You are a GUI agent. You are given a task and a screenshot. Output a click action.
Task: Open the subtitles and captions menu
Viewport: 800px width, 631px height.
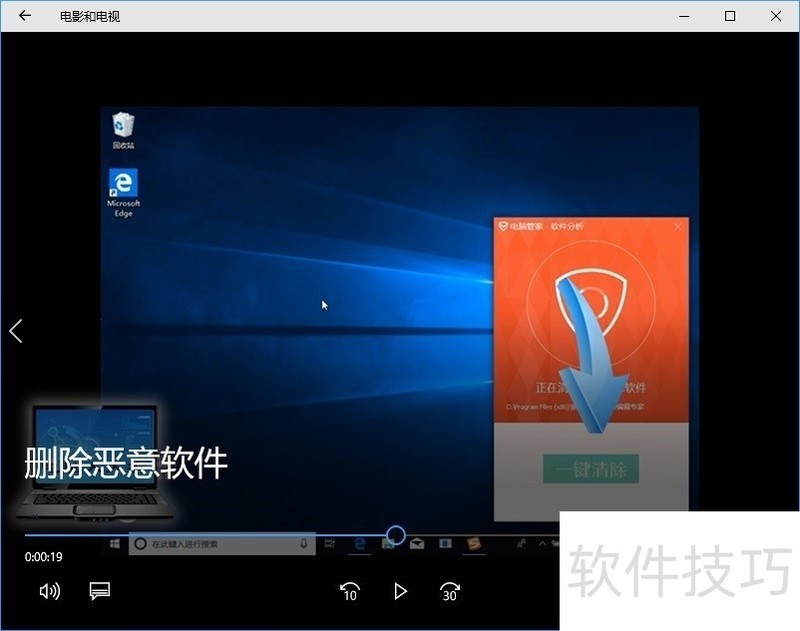(99, 591)
